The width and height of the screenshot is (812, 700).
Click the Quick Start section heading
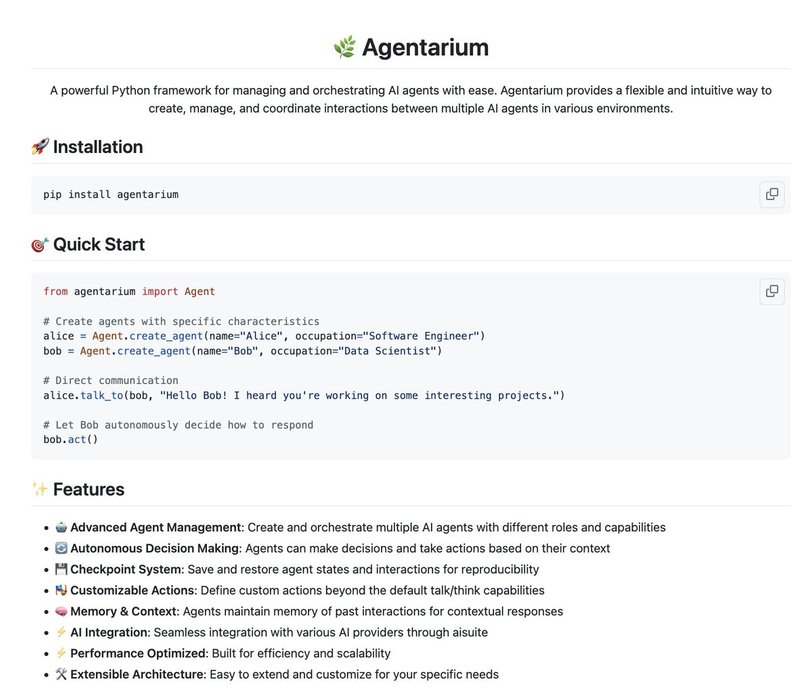99,244
